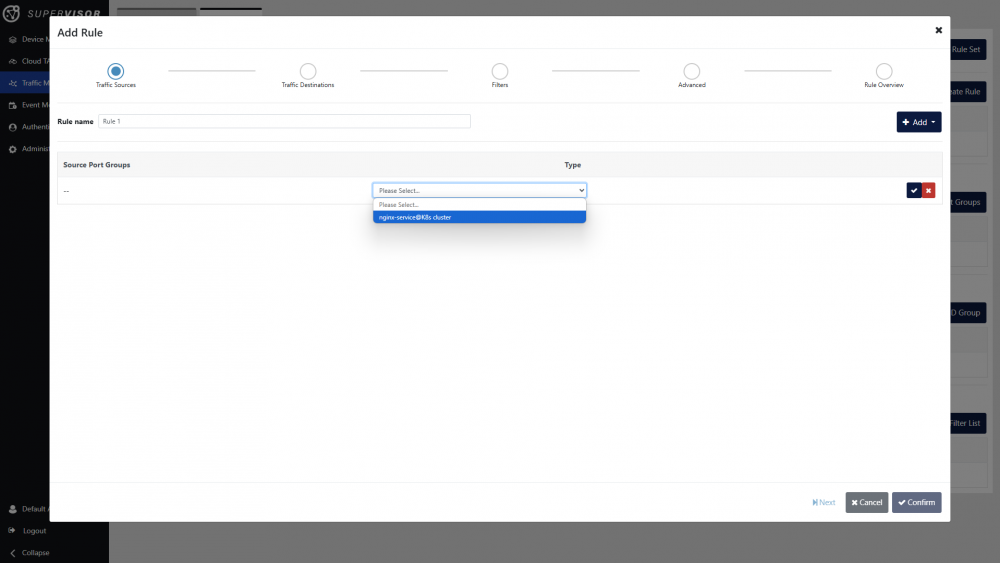This screenshot has width=1000, height=563.
Task: Select the Filters step circle
Action: point(500,71)
